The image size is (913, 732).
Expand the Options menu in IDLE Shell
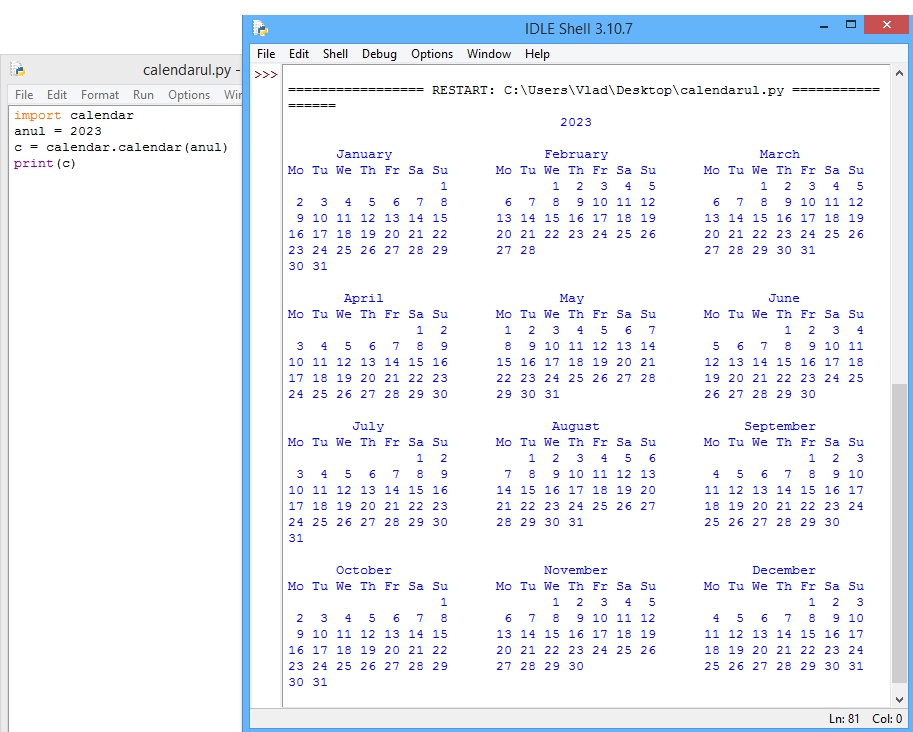coord(432,54)
